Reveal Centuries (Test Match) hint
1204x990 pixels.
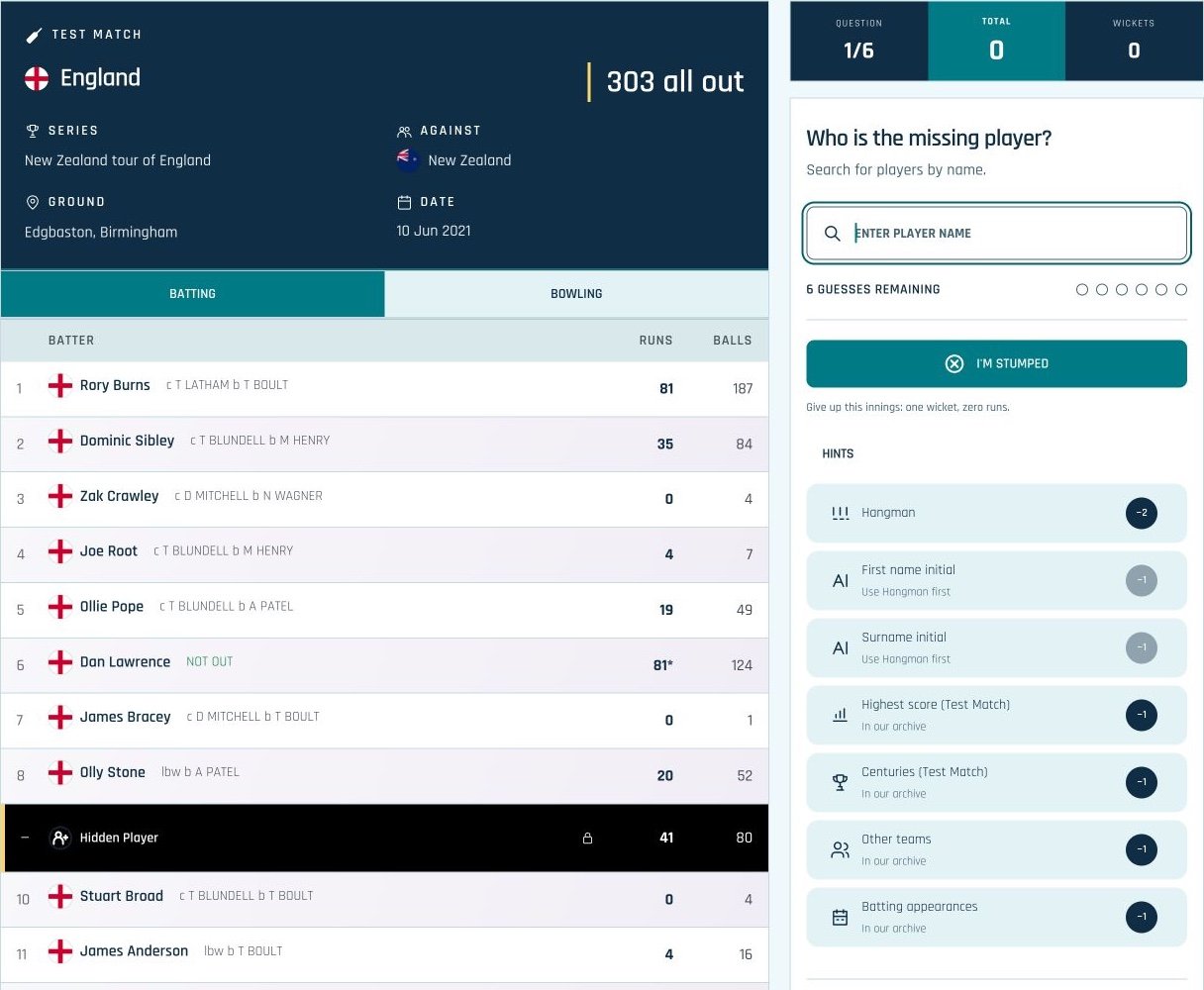[x=996, y=782]
